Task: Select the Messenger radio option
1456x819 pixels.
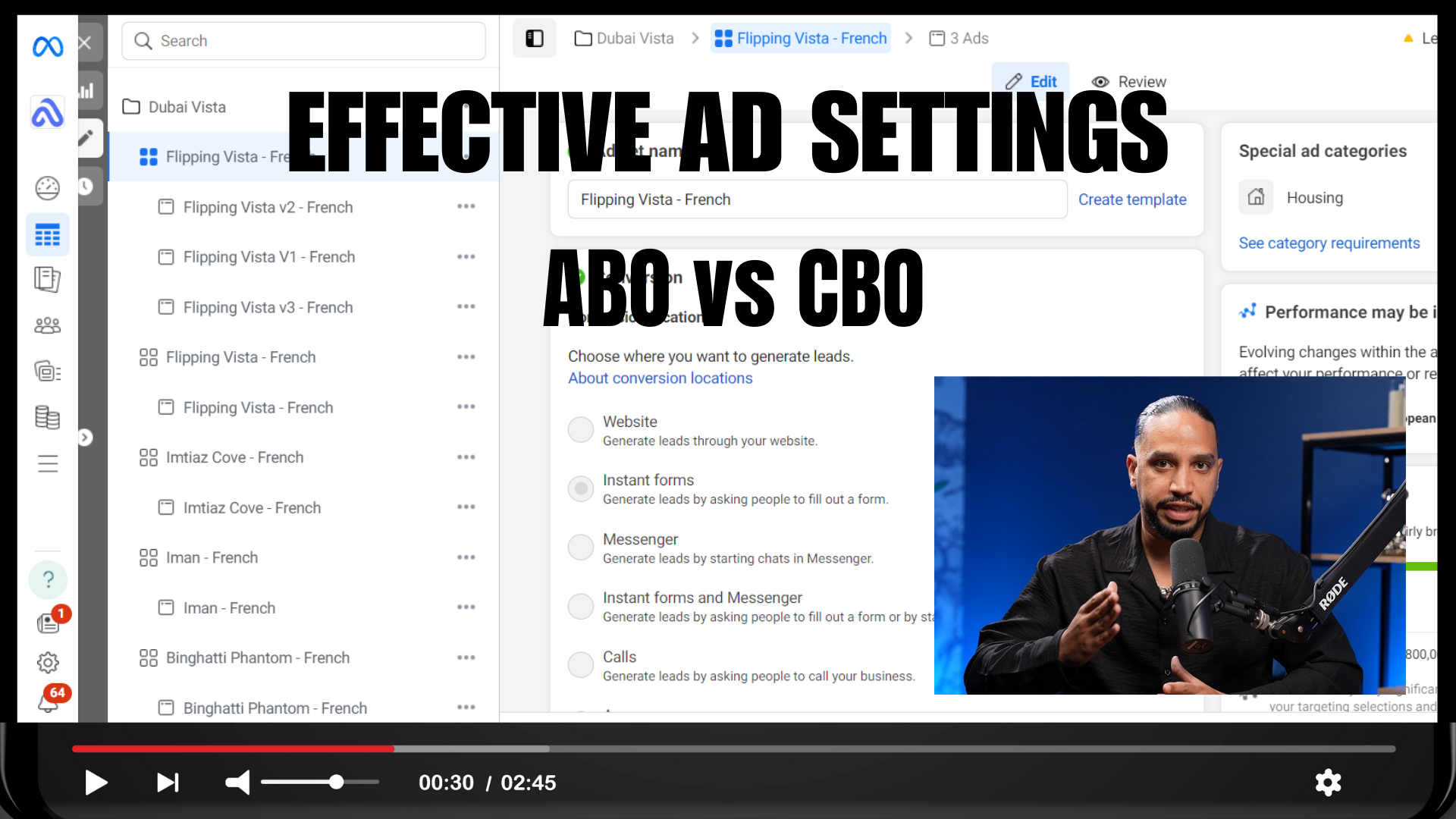Action: click(581, 547)
